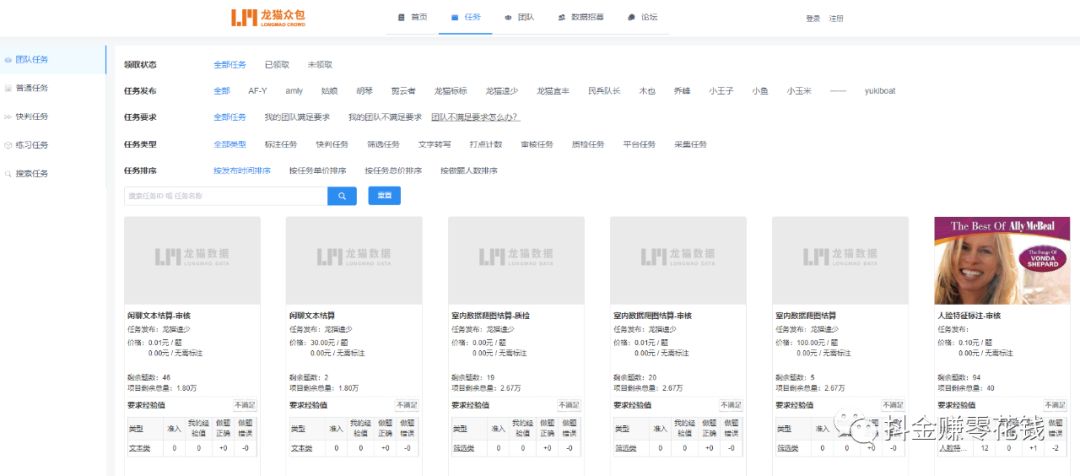Filter by 质检任务 type
The height and width of the screenshot is (476, 1080).
[x=588, y=145]
